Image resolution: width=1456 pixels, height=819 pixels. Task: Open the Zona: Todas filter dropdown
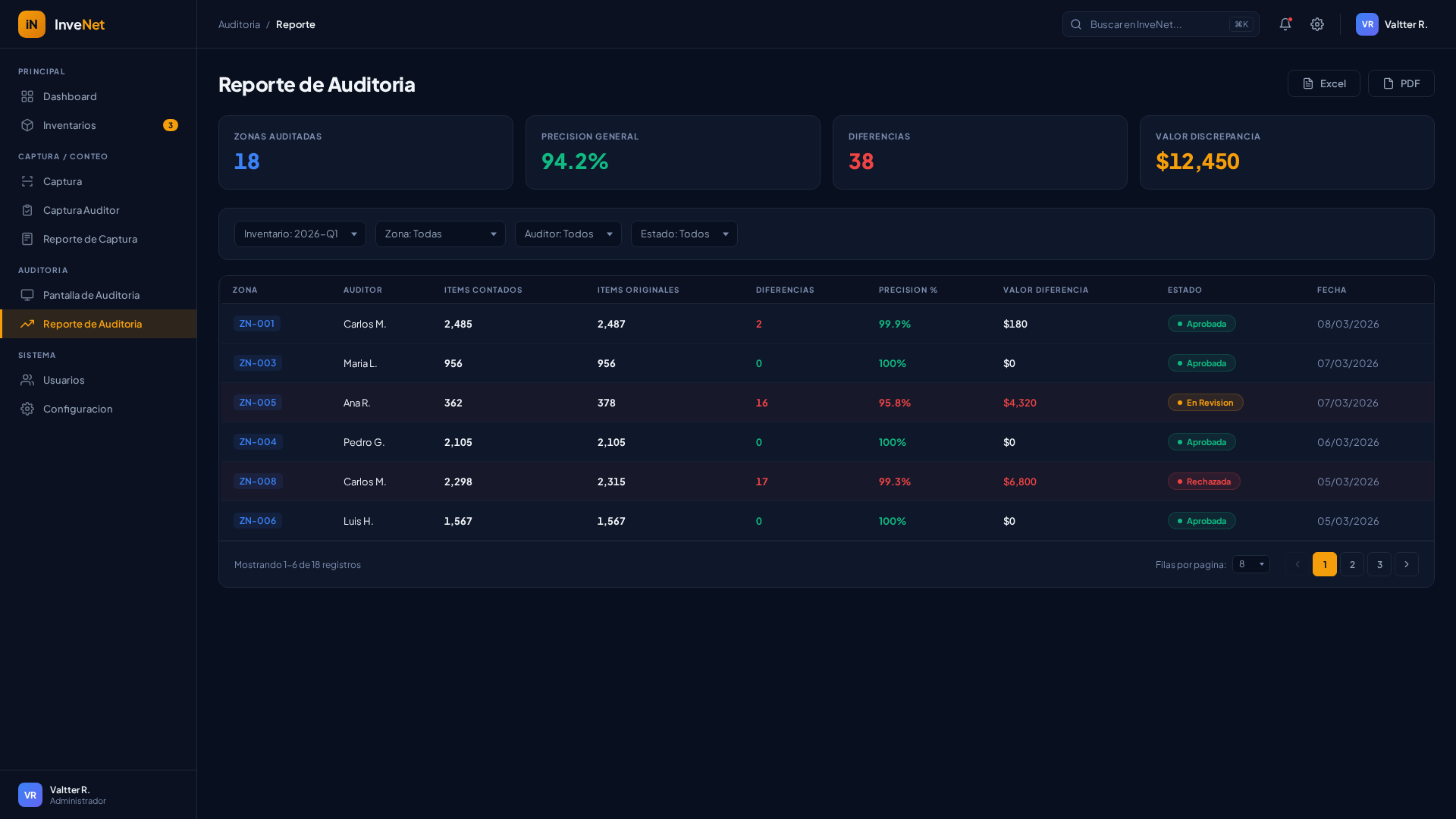coord(440,234)
